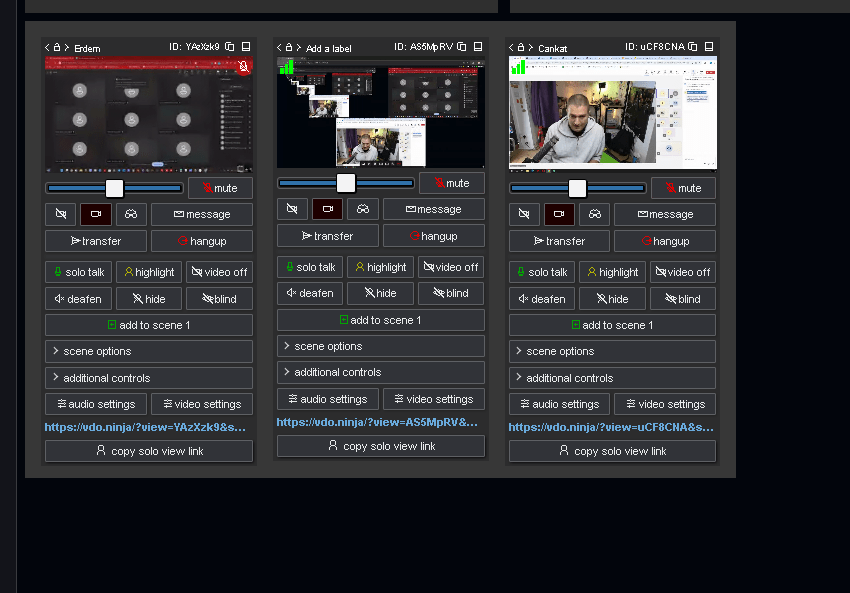
Task: Click Erdem video preview thumbnail
Action: pyautogui.click(x=149, y=114)
